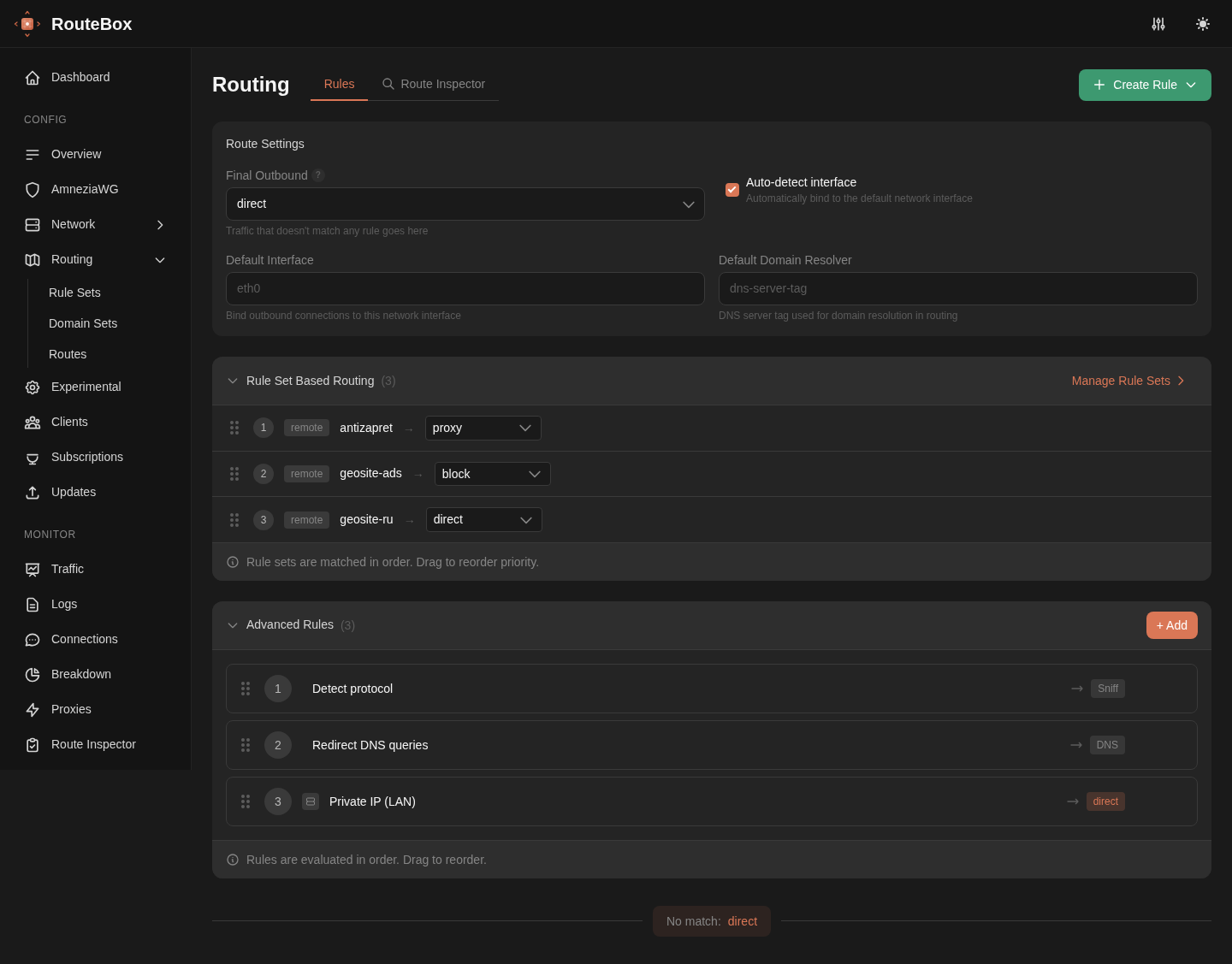Open settings sliders icon in top bar

pos(1158,24)
